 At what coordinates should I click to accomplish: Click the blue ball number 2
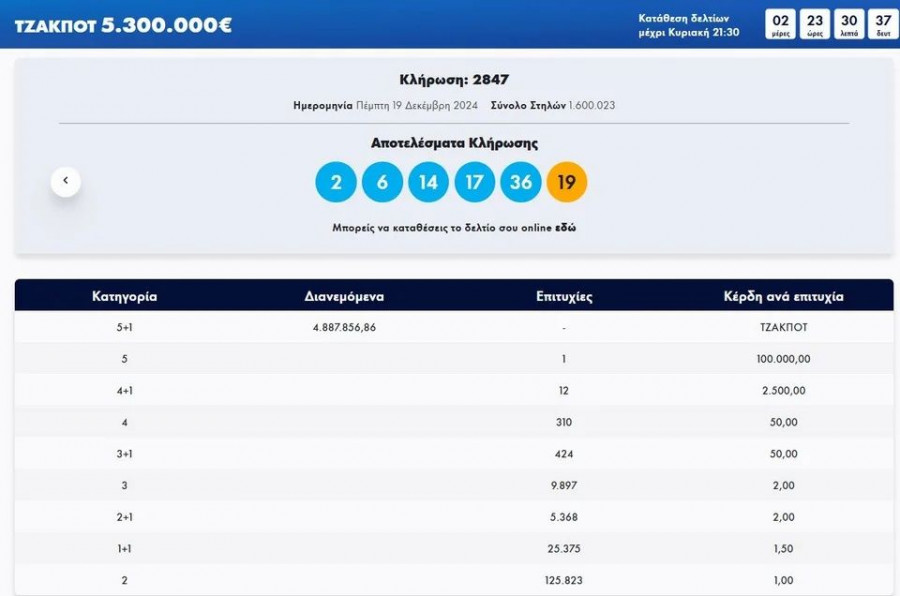336,182
